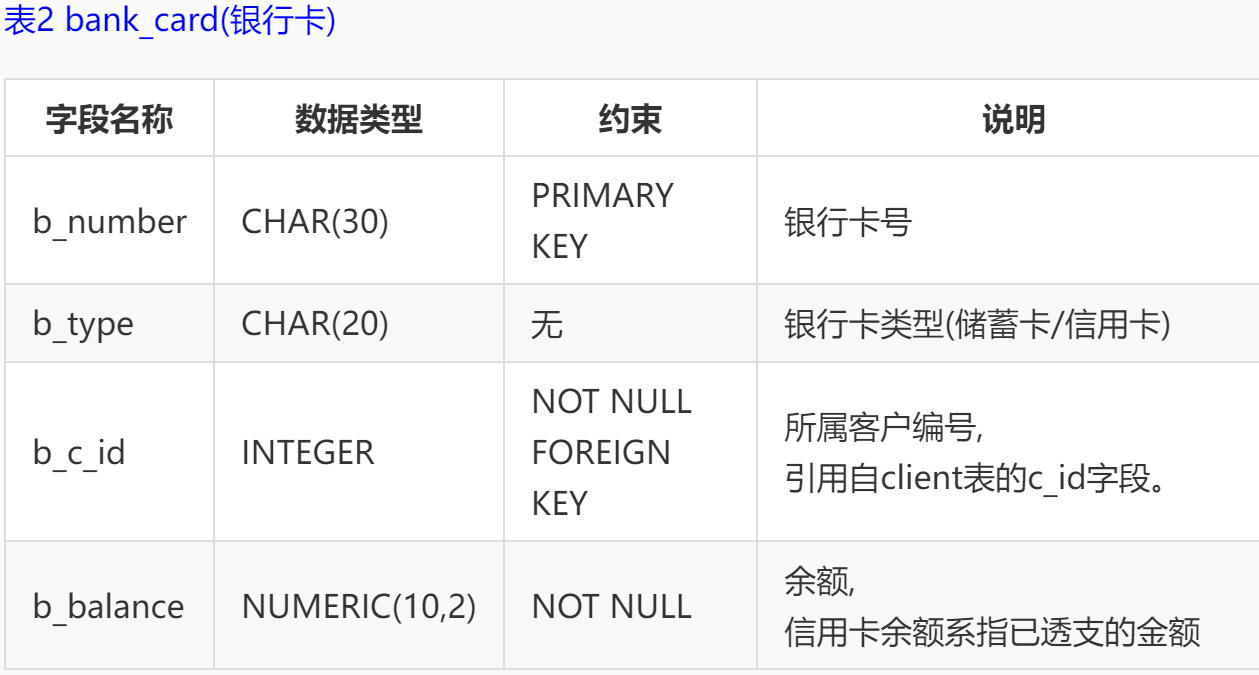Click the 信用卡余额系指已透支的金额 description text
The width and height of the screenshot is (1259, 675).
(992, 632)
